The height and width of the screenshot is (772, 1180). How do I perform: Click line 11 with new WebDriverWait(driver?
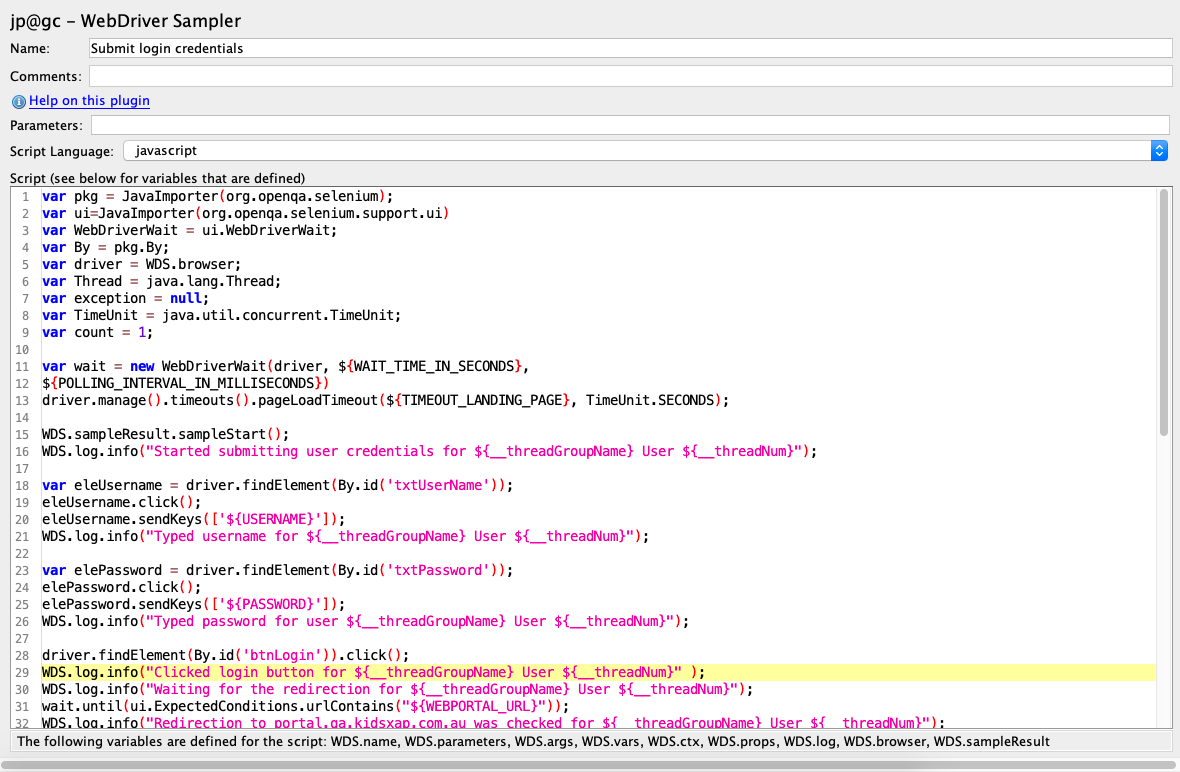285,366
